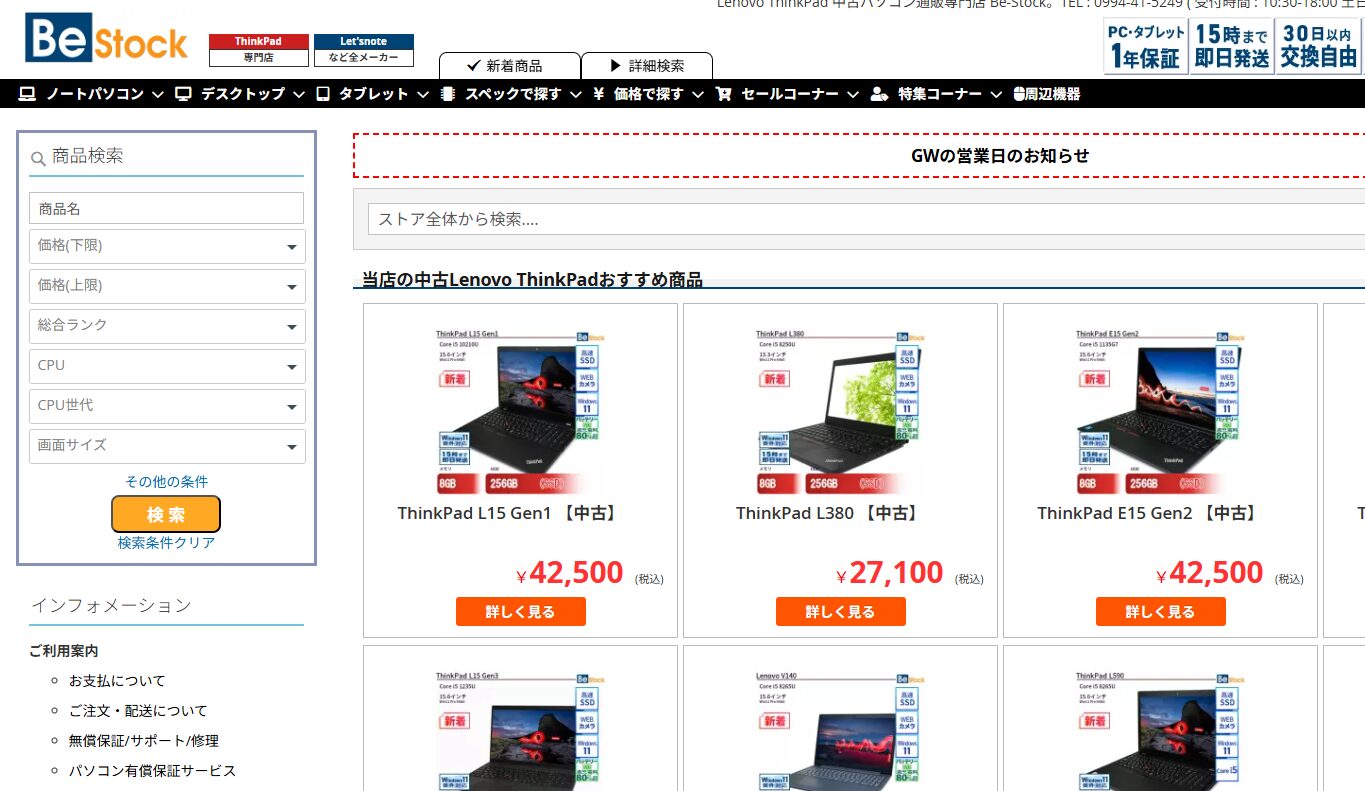
Task: Click the PC・タブレット 1年保証 badge
Action: [1145, 46]
